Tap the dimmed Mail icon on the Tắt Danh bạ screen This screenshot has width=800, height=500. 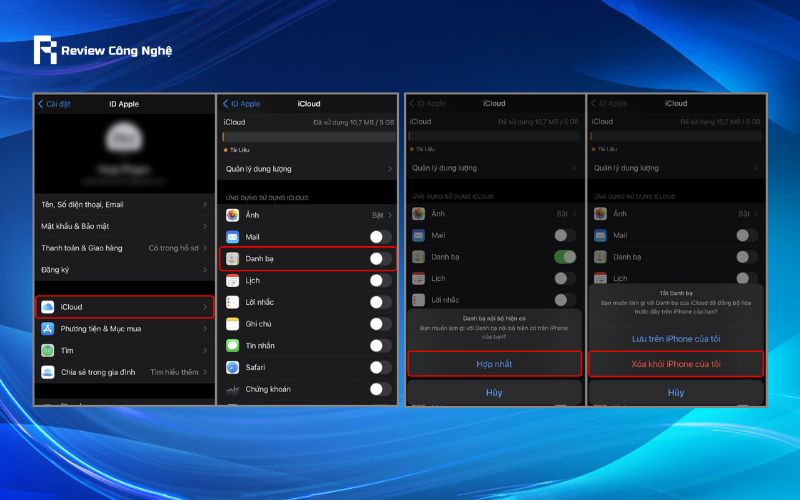tap(601, 235)
